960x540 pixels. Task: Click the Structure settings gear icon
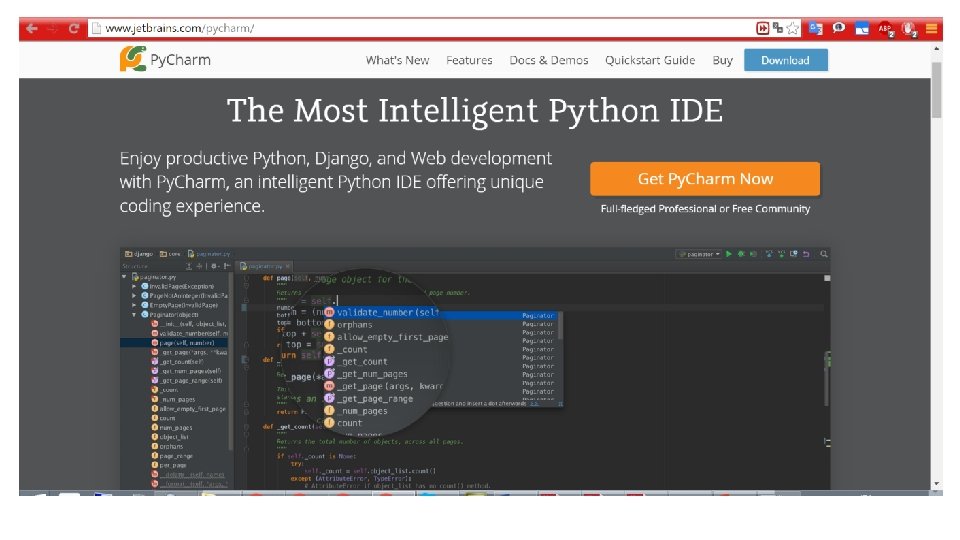[x=214, y=266]
